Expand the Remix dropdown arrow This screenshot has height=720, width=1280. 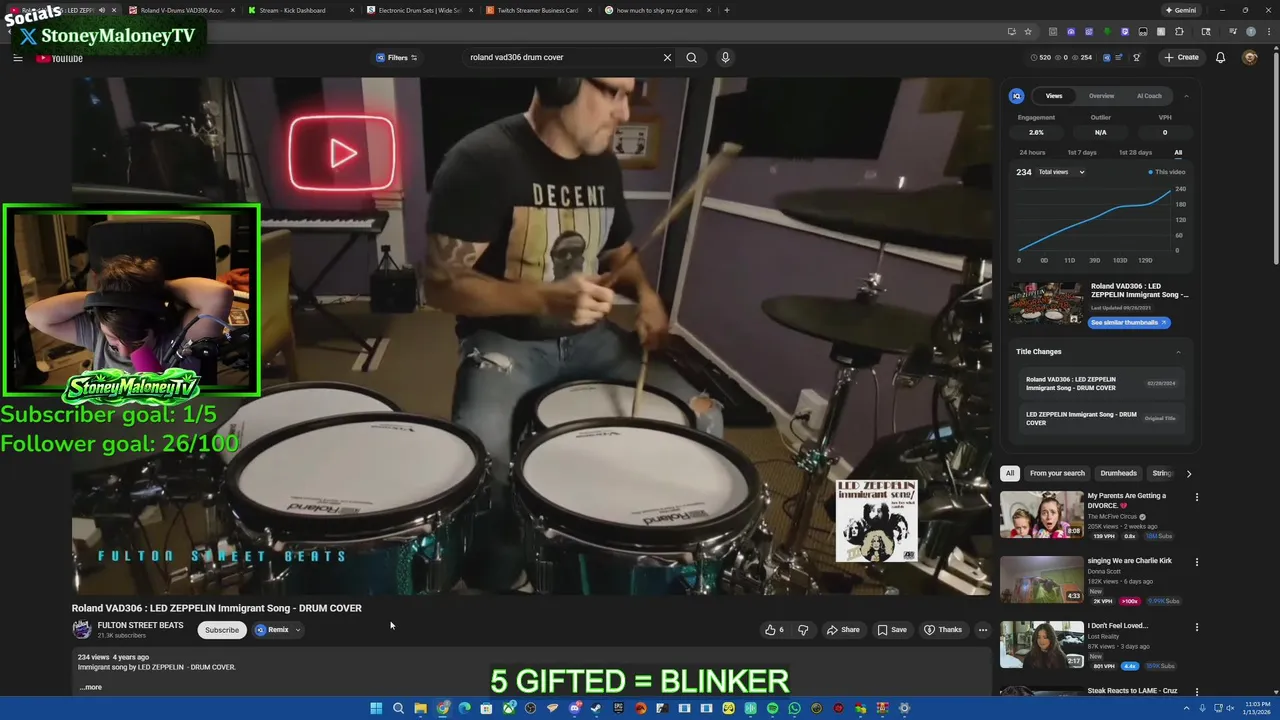(x=298, y=630)
